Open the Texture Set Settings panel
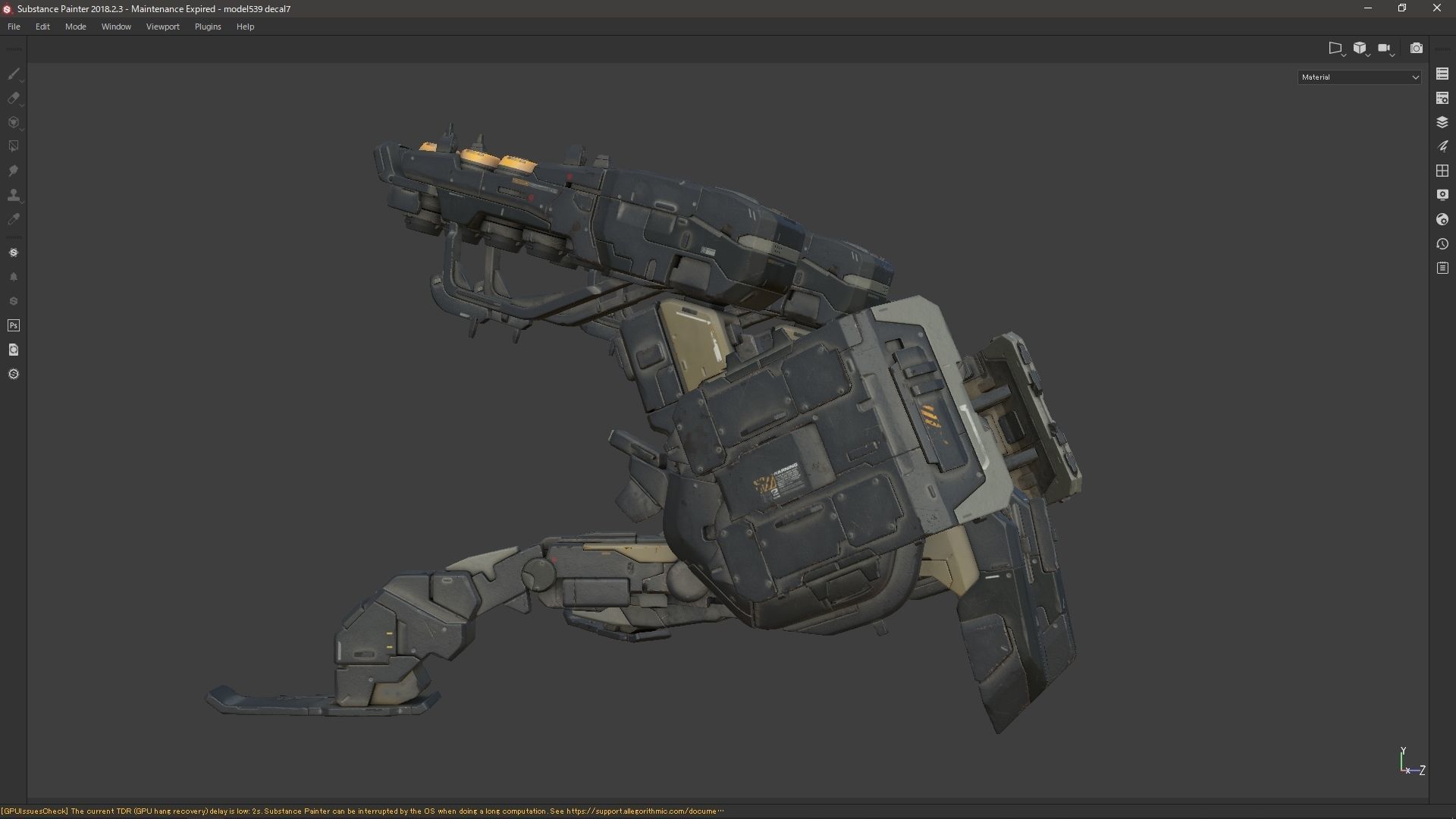The width and height of the screenshot is (1456, 819). click(x=1442, y=98)
